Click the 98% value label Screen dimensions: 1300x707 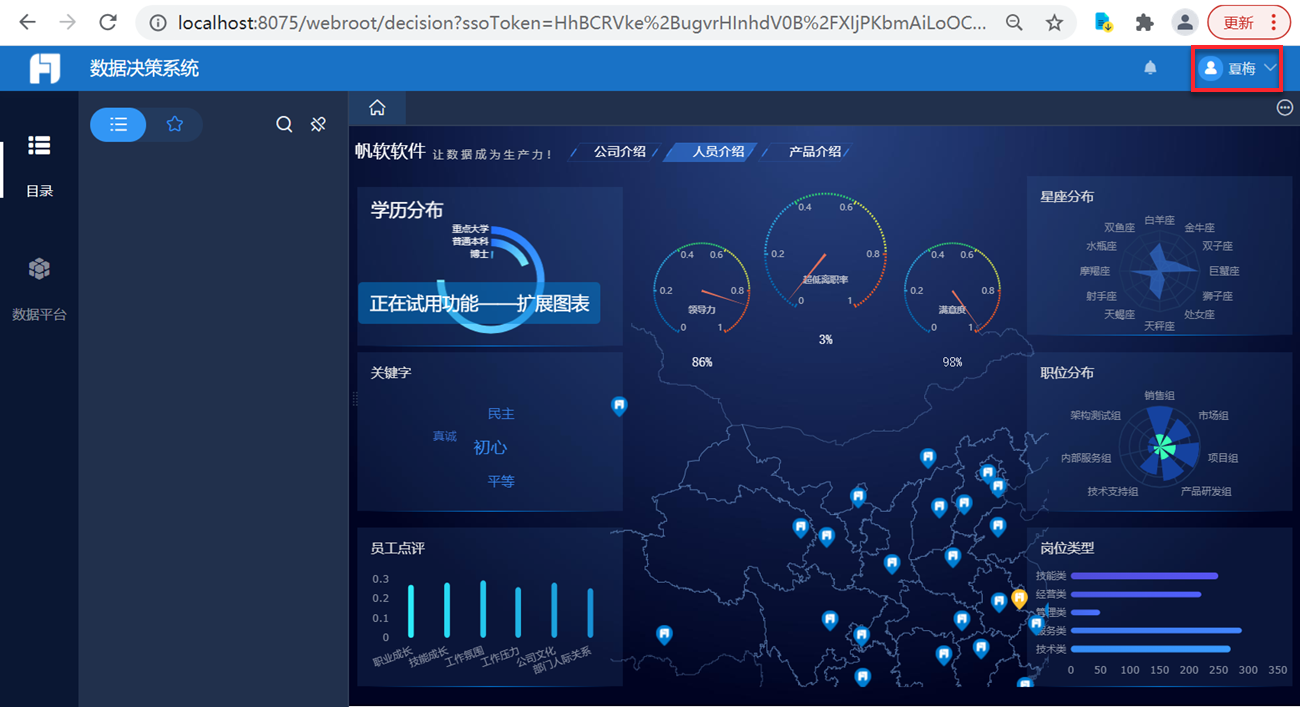tap(952, 362)
